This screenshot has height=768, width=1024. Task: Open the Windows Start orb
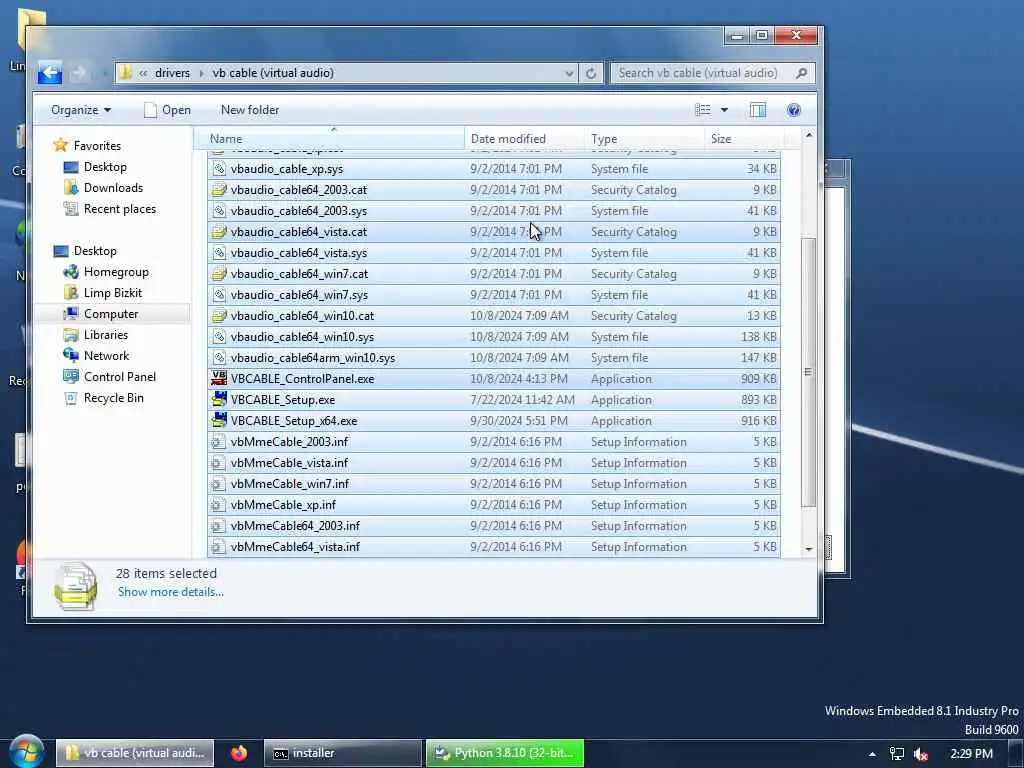pyautogui.click(x=27, y=752)
